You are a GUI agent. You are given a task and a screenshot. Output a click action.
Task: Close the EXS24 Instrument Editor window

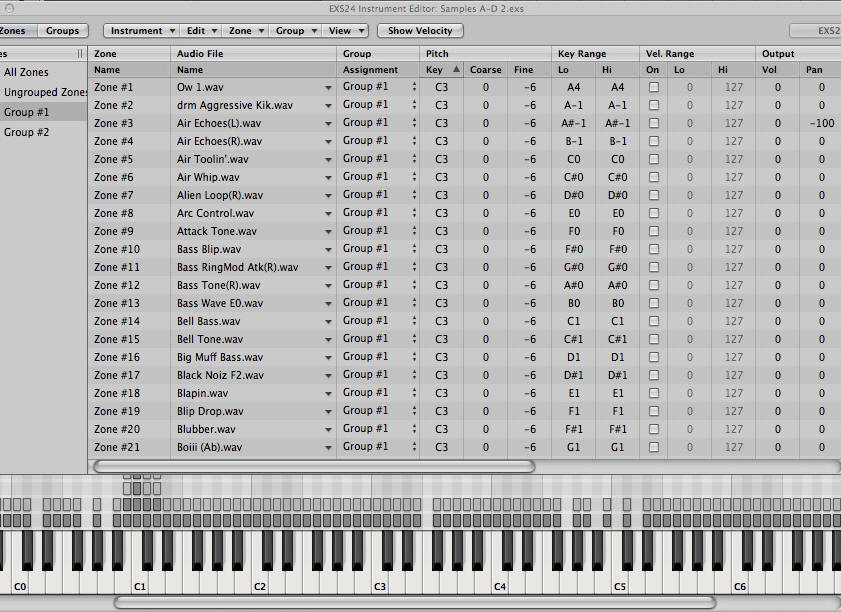pos(9,8)
